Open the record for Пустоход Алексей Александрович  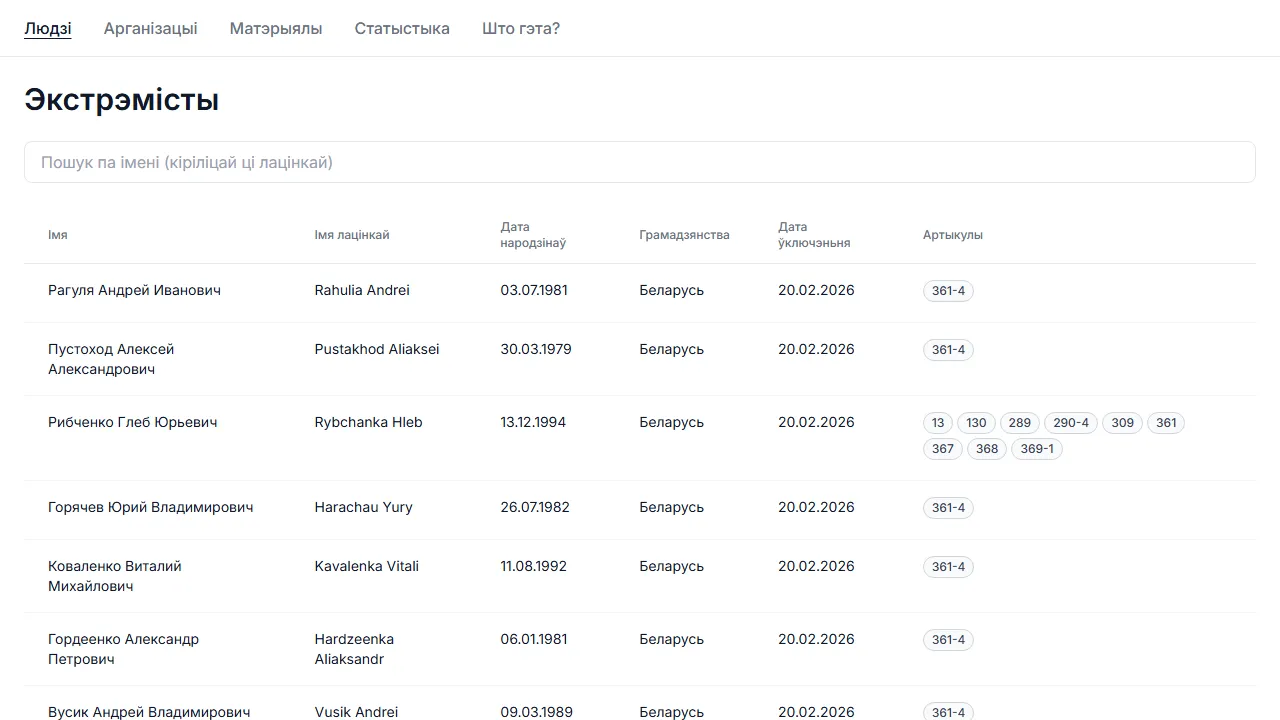(111, 359)
